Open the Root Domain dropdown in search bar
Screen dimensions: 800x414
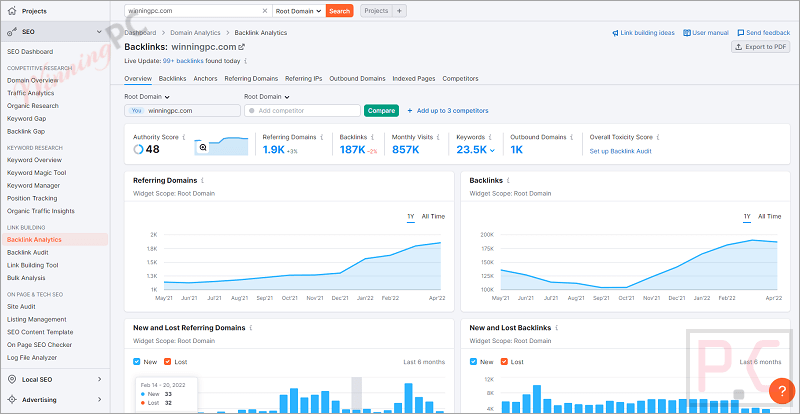point(299,11)
